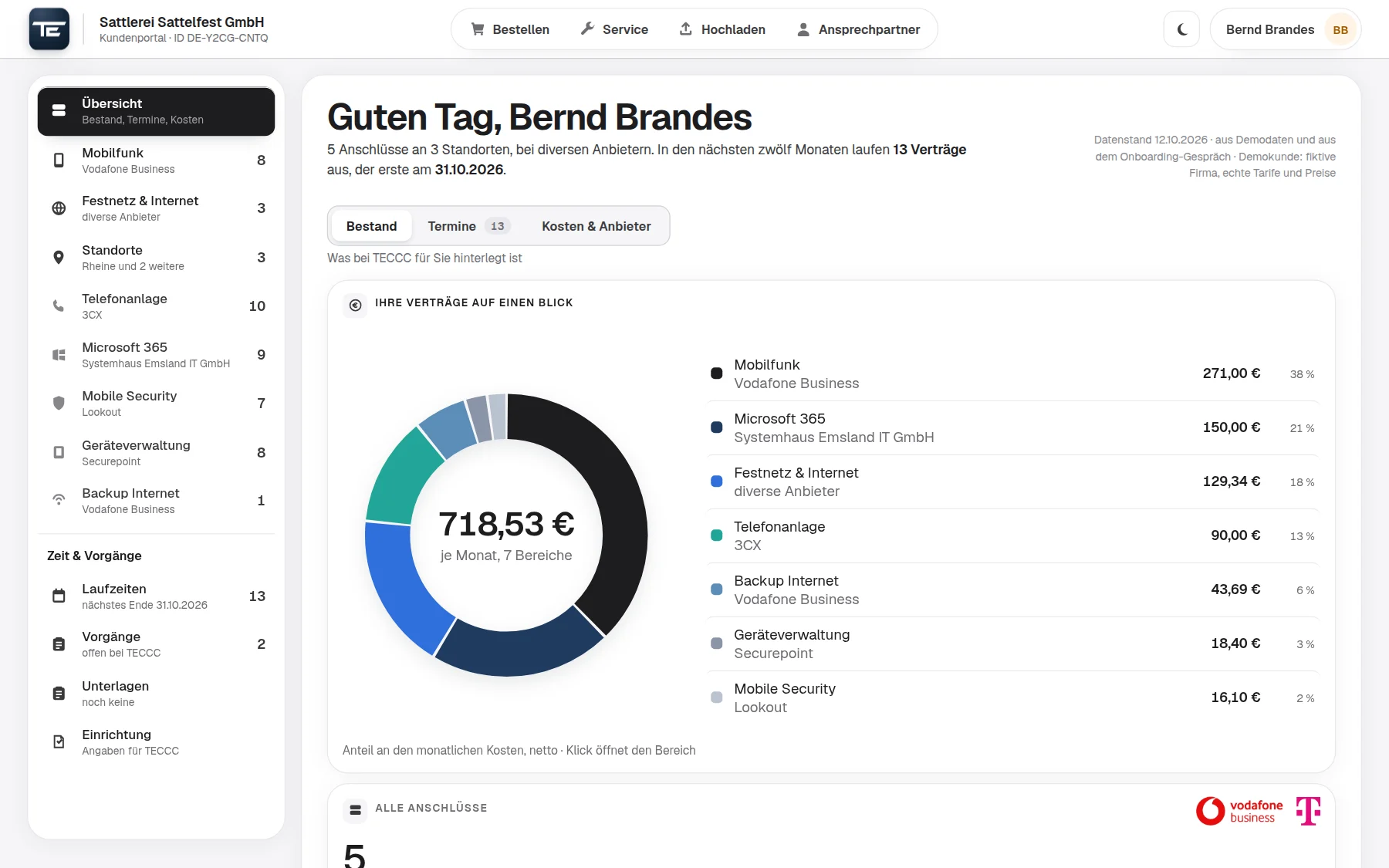Click the Mobile Security shield icon
This screenshot has width=1389, height=868.
coord(59,403)
